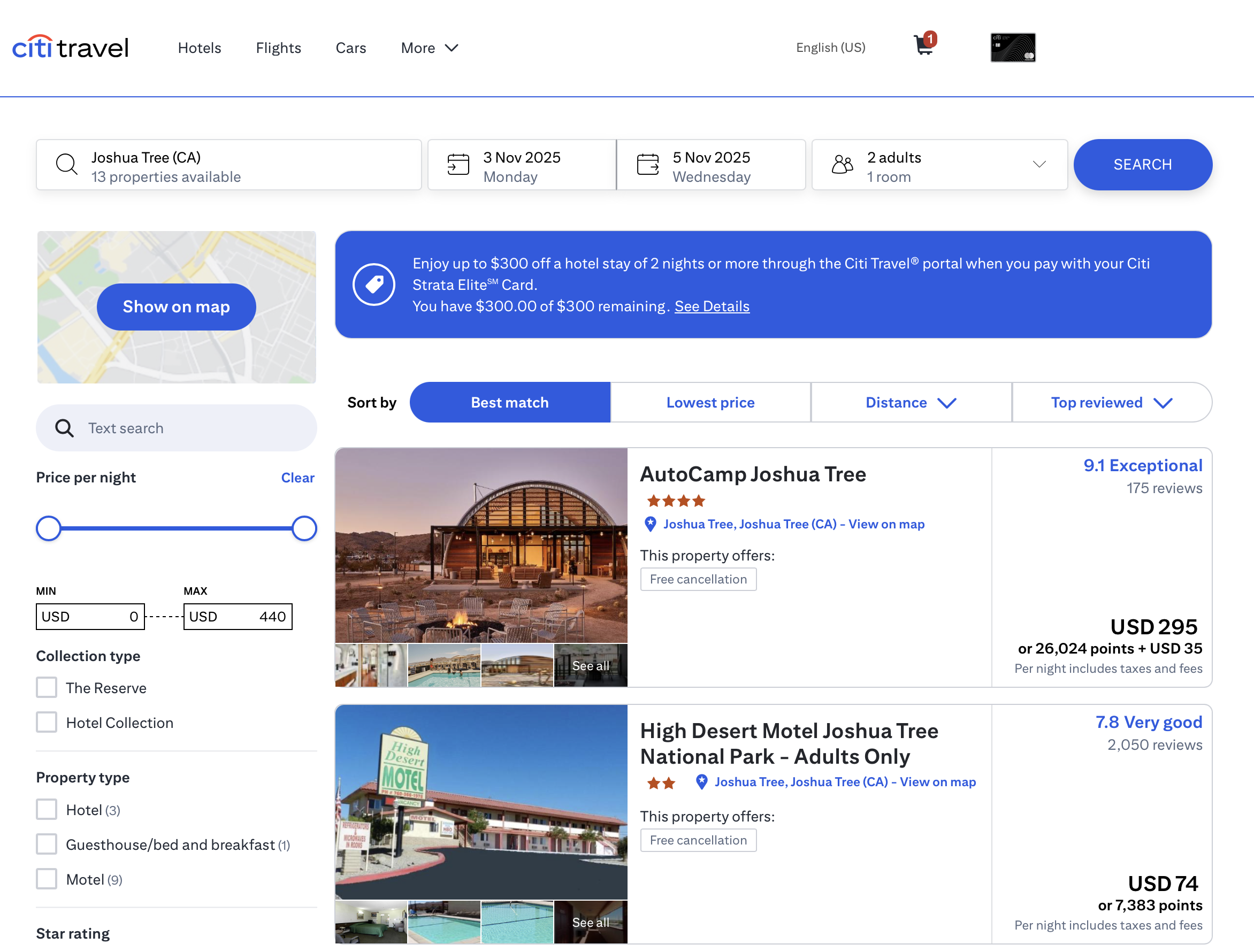Viewport: 1254px width, 952px height.
Task: Click AutoCamp location pin icon
Action: tap(650, 524)
